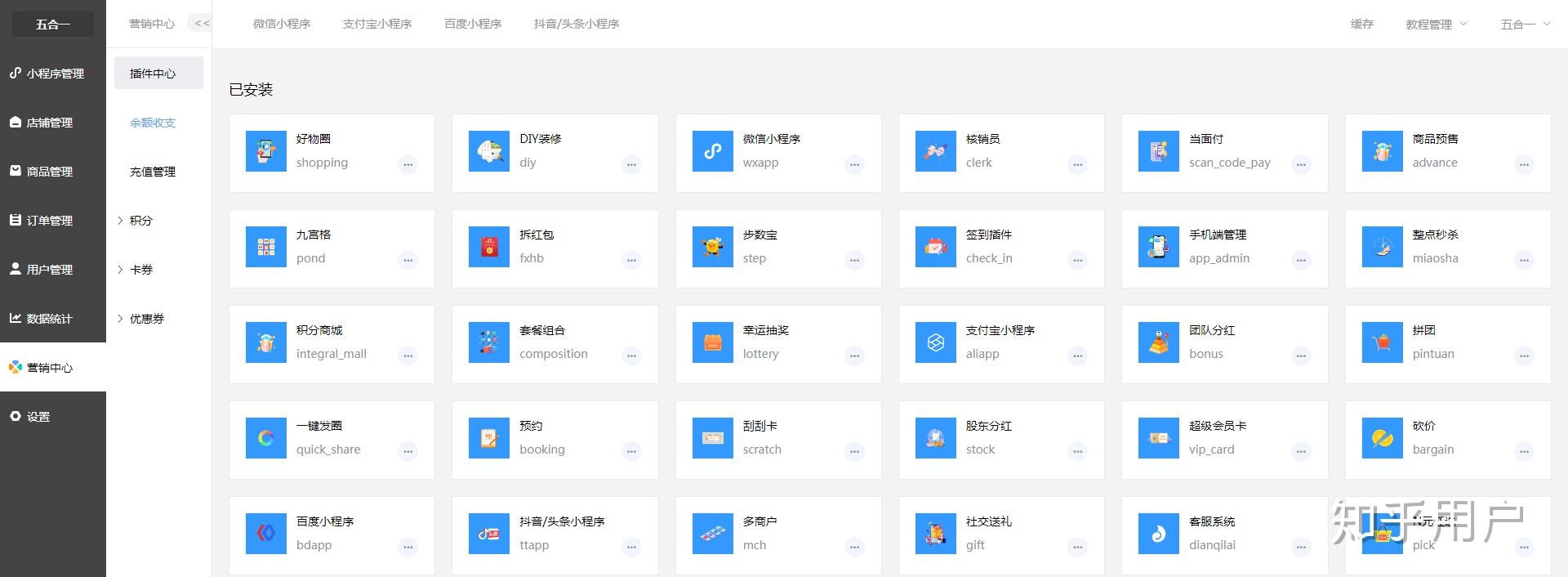Expand the 积分 submenu
The width and height of the screenshot is (1568, 577).
click(158, 221)
